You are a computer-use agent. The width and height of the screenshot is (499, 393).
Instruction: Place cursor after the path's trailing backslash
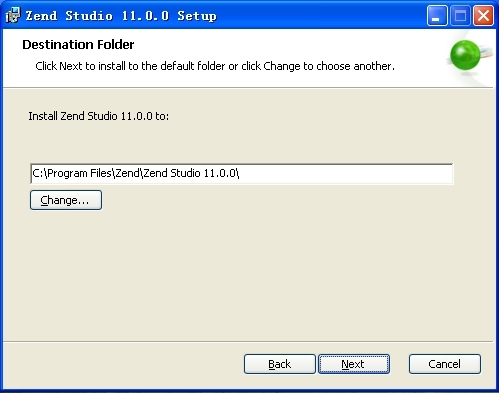[x=240, y=173]
